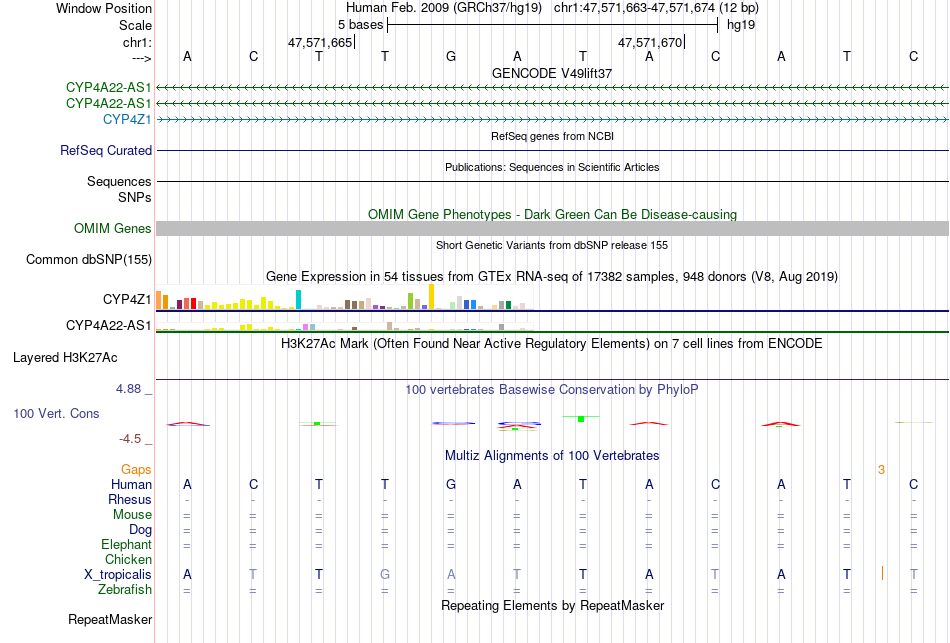Click the gray OMIM Genes bar
Image resolution: width=950 pixels, height=643 pixels.
[x=553, y=228]
